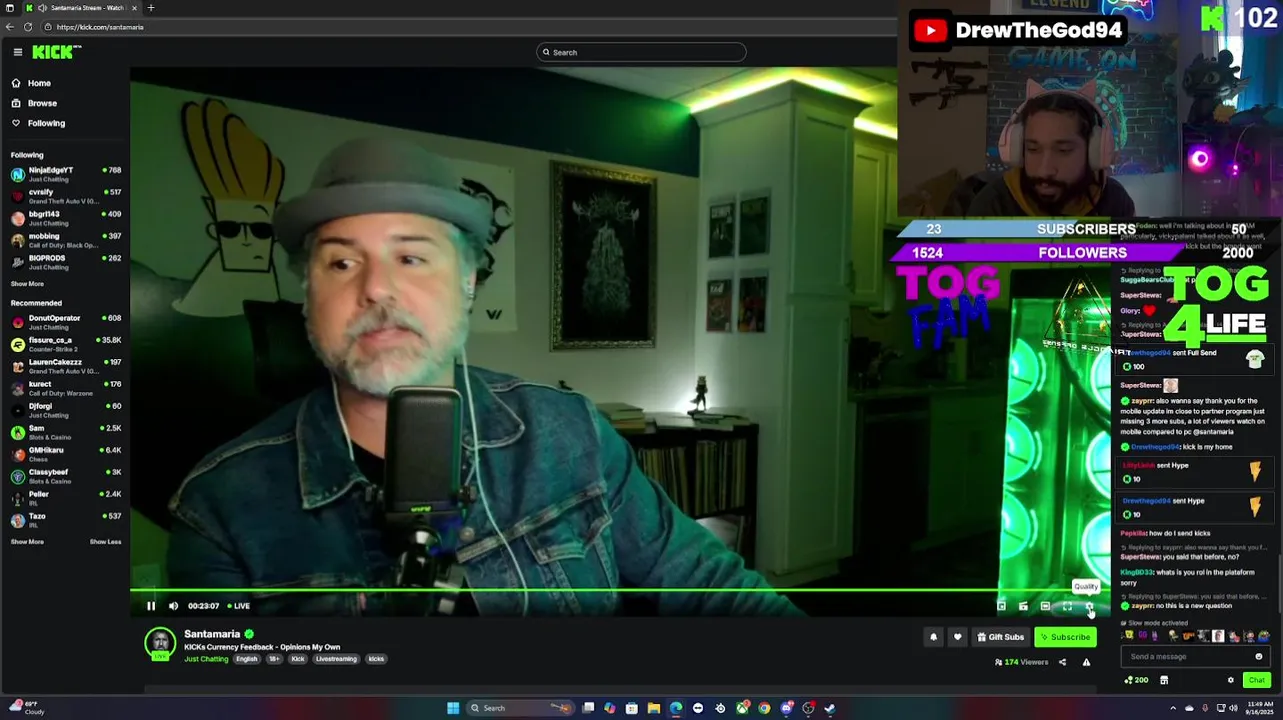Open video Quality settings gear
Viewport: 1283px width, 720px height.
point(1089,606)
